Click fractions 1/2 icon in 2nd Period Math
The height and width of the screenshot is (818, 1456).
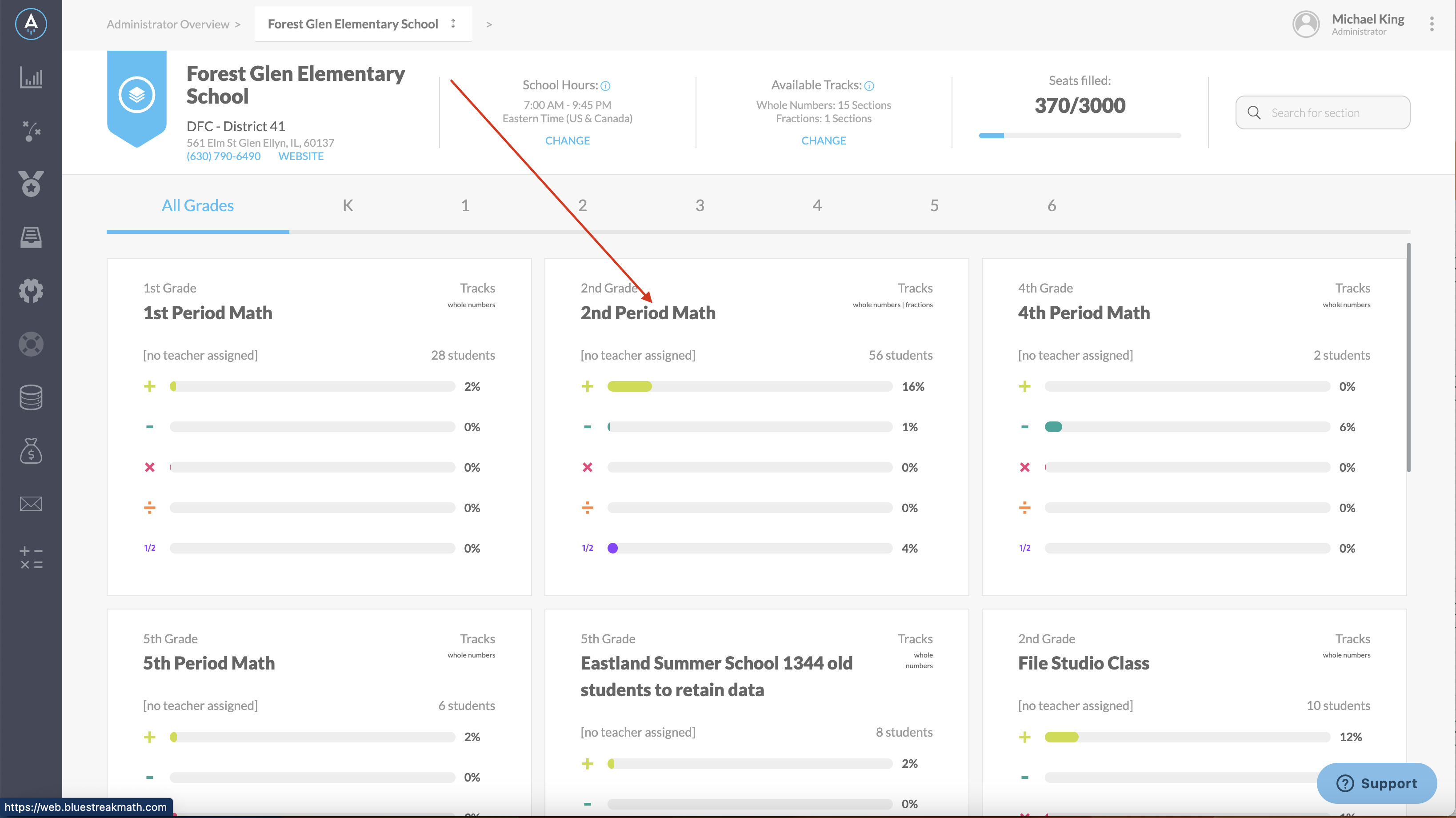(x=587, y=548)
